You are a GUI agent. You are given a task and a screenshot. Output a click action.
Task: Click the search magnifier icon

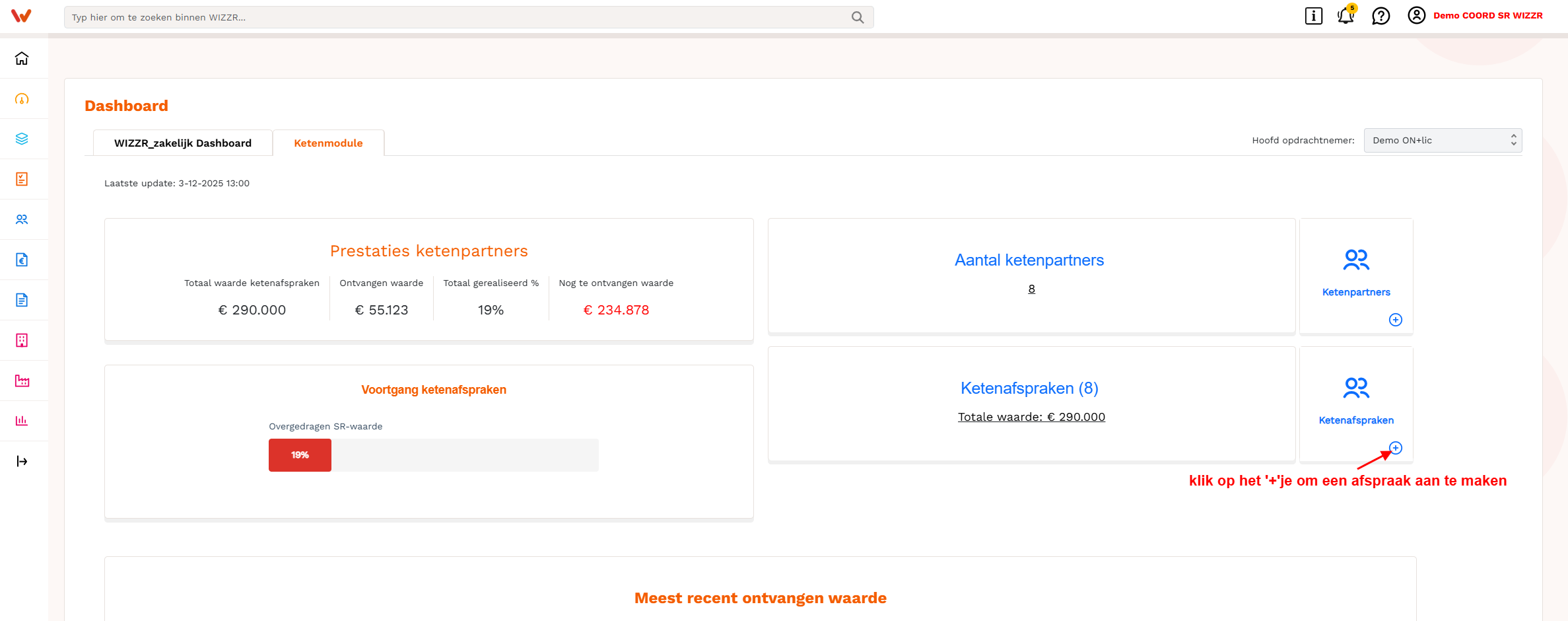(858, 17)
